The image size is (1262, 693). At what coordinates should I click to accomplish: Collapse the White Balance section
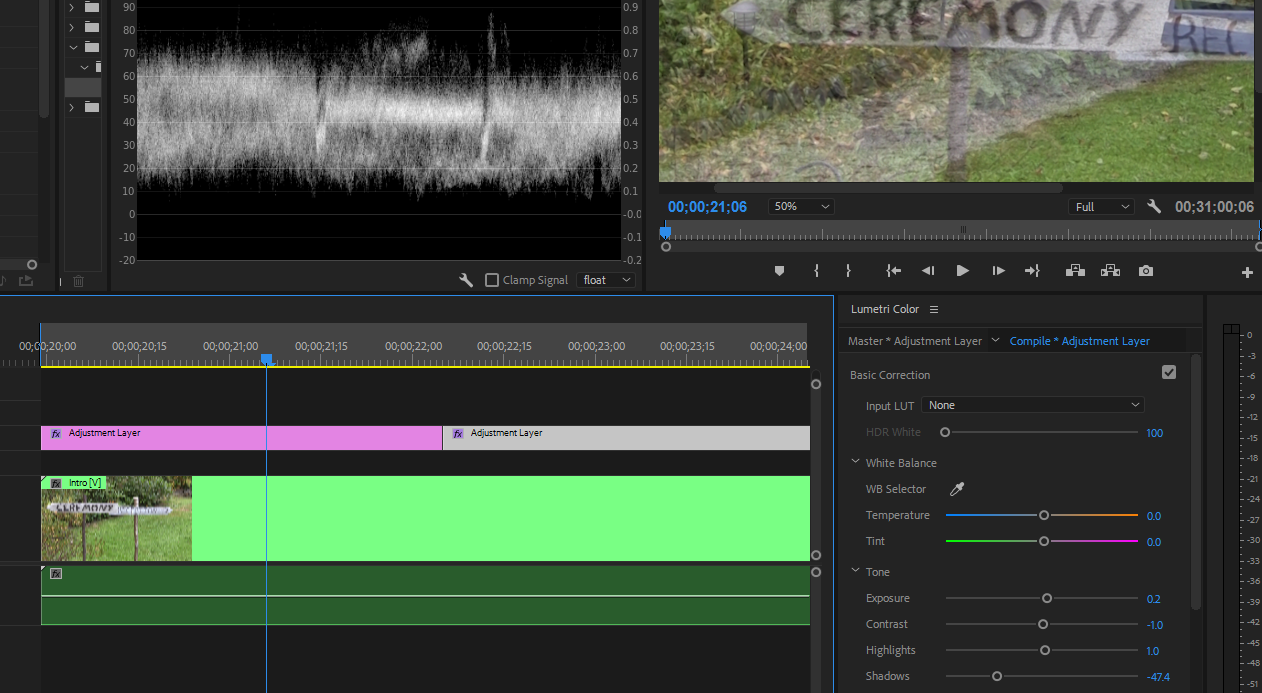point(856,463)
